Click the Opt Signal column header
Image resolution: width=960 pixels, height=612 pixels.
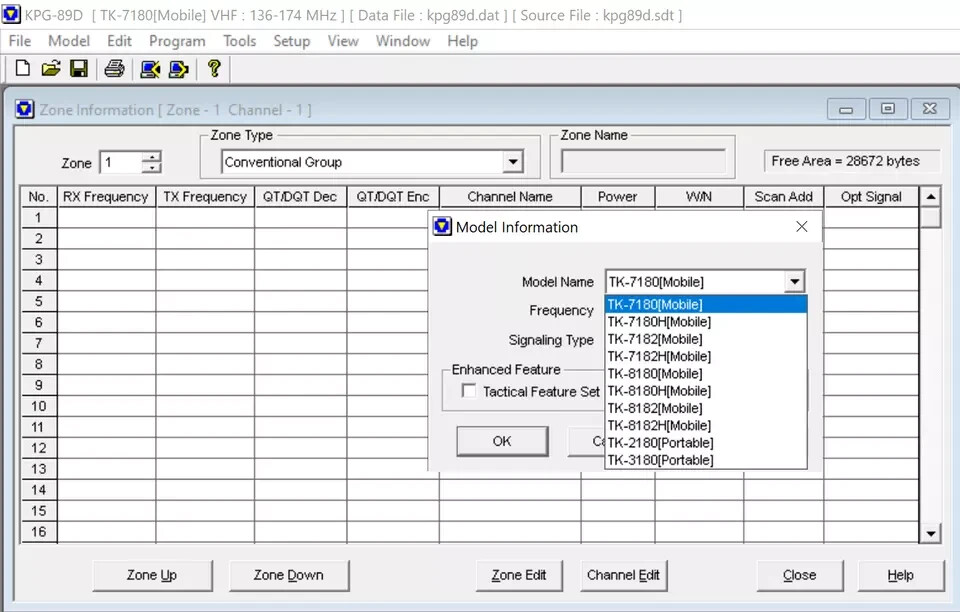(x=871, y=197)
